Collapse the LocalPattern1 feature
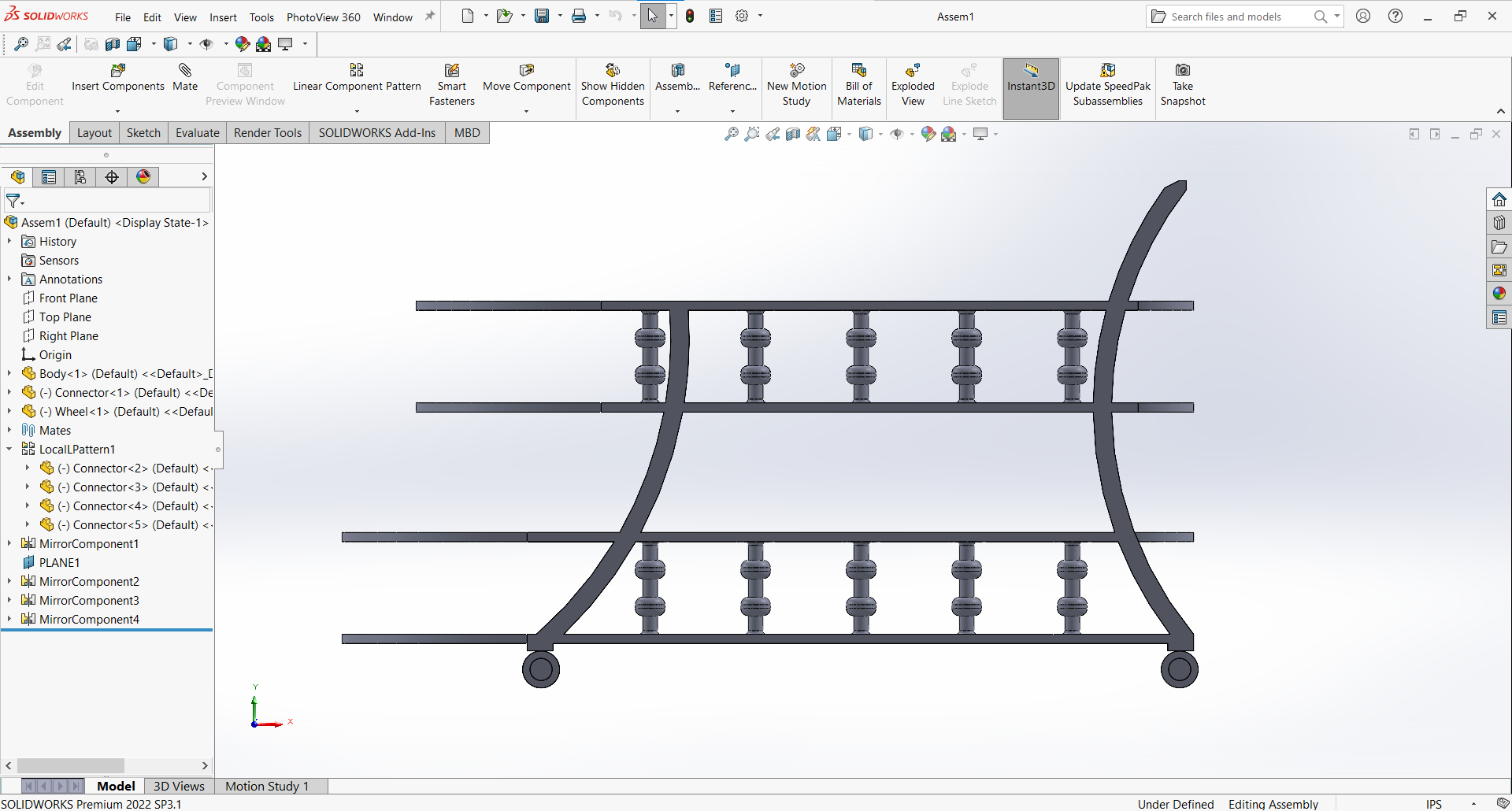1512x811 pixels. point(9,450)
